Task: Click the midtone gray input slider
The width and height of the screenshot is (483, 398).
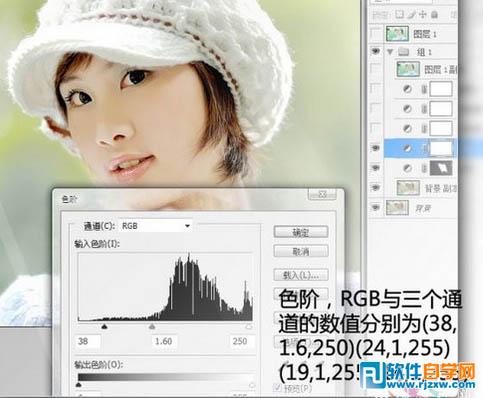Action: click(x=152, y=326)
